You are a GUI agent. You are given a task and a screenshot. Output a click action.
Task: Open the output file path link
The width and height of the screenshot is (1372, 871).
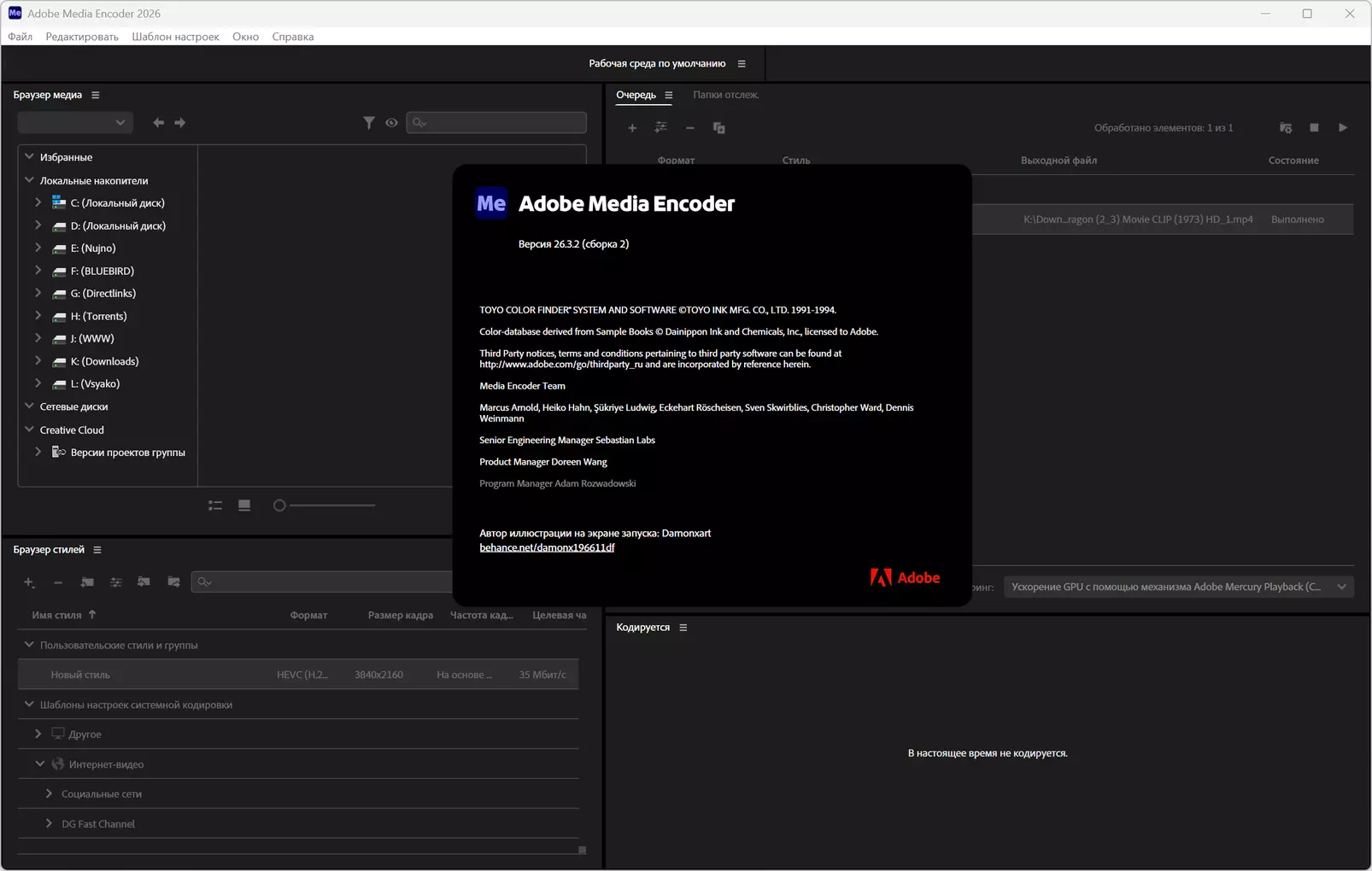(1138, 219)
